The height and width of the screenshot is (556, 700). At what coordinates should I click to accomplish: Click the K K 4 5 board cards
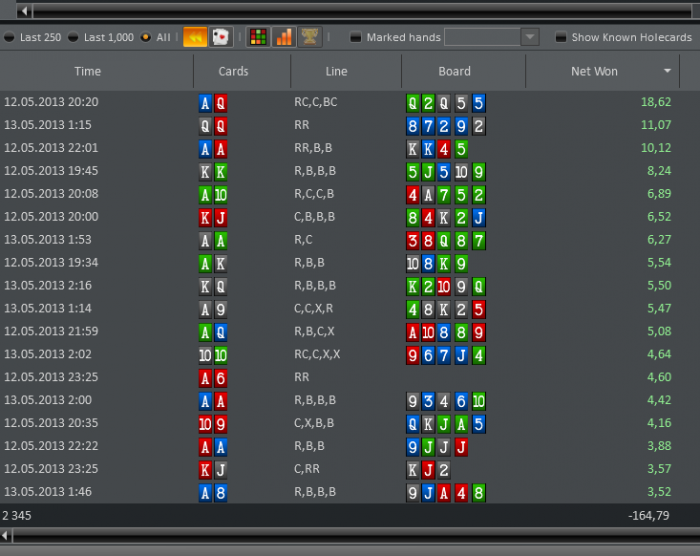pos(437,149)
